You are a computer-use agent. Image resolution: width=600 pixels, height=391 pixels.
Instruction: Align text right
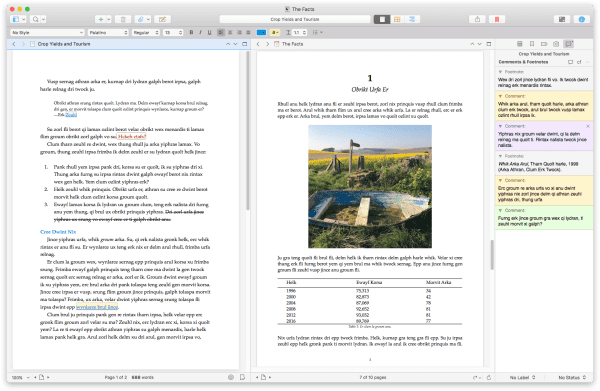tap(239, 33)
